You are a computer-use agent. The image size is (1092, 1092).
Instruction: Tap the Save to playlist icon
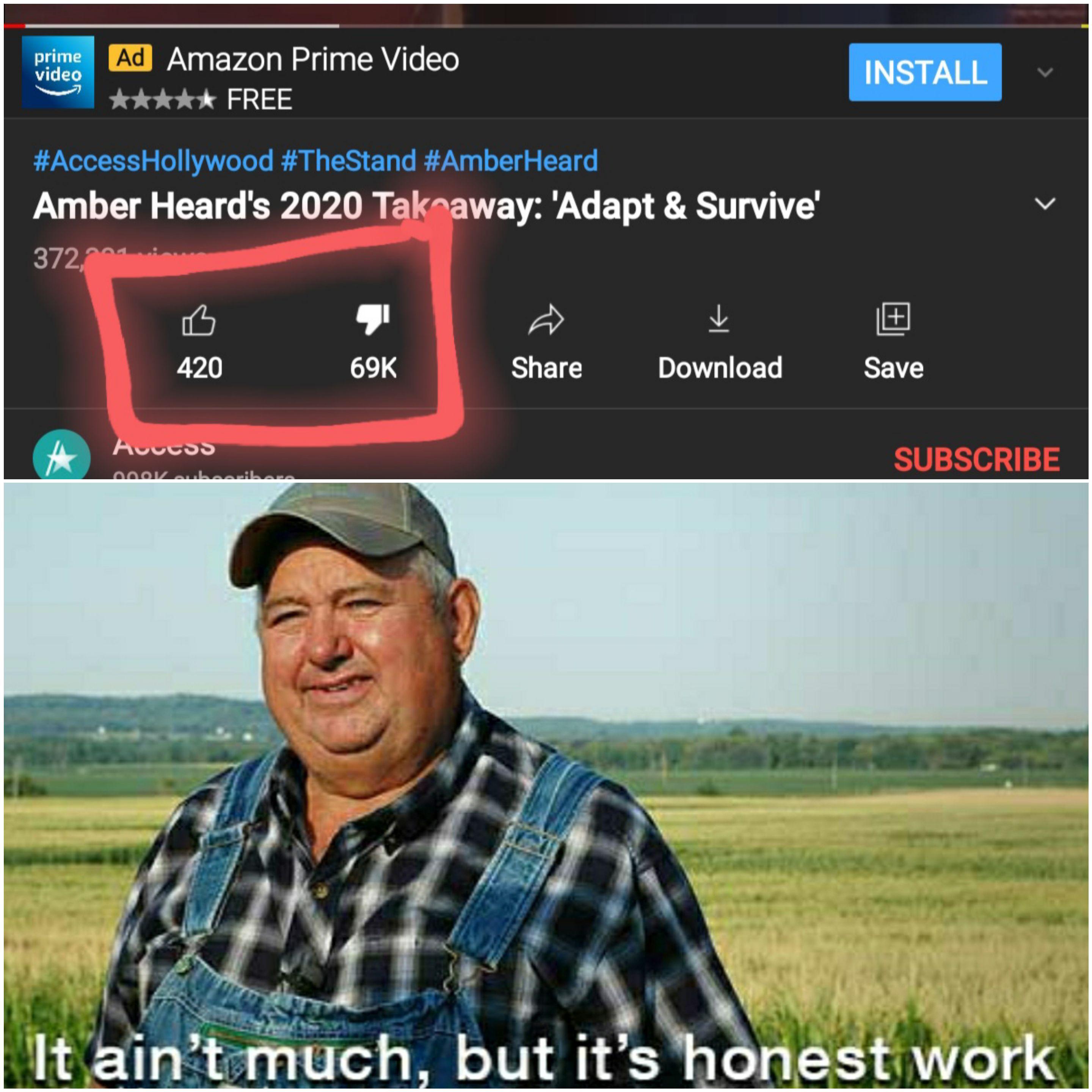(x=893, y=319)
